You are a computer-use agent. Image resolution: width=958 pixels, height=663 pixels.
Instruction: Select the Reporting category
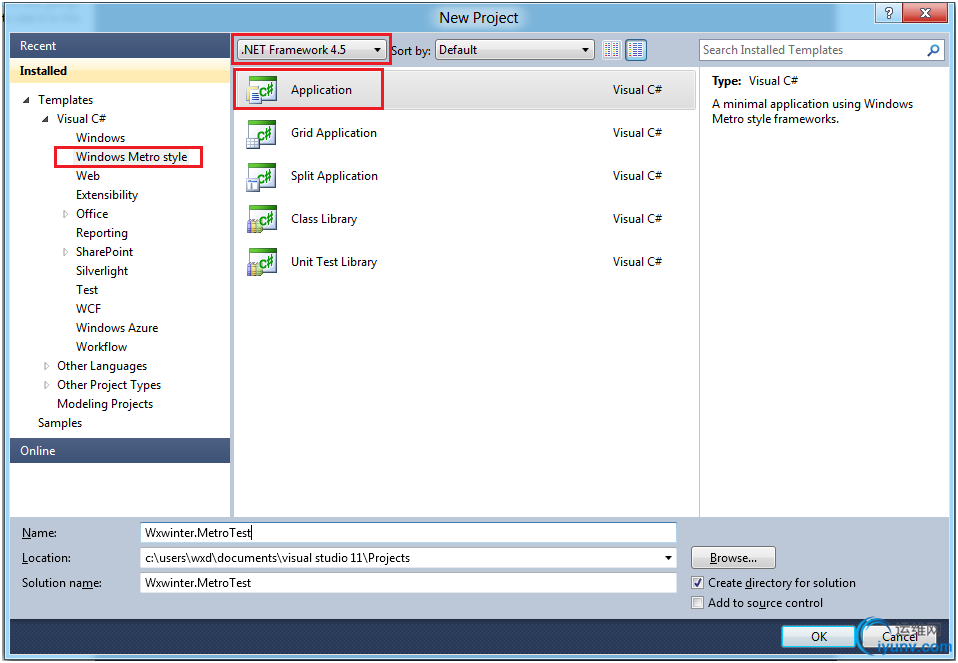tap(102, 233)
